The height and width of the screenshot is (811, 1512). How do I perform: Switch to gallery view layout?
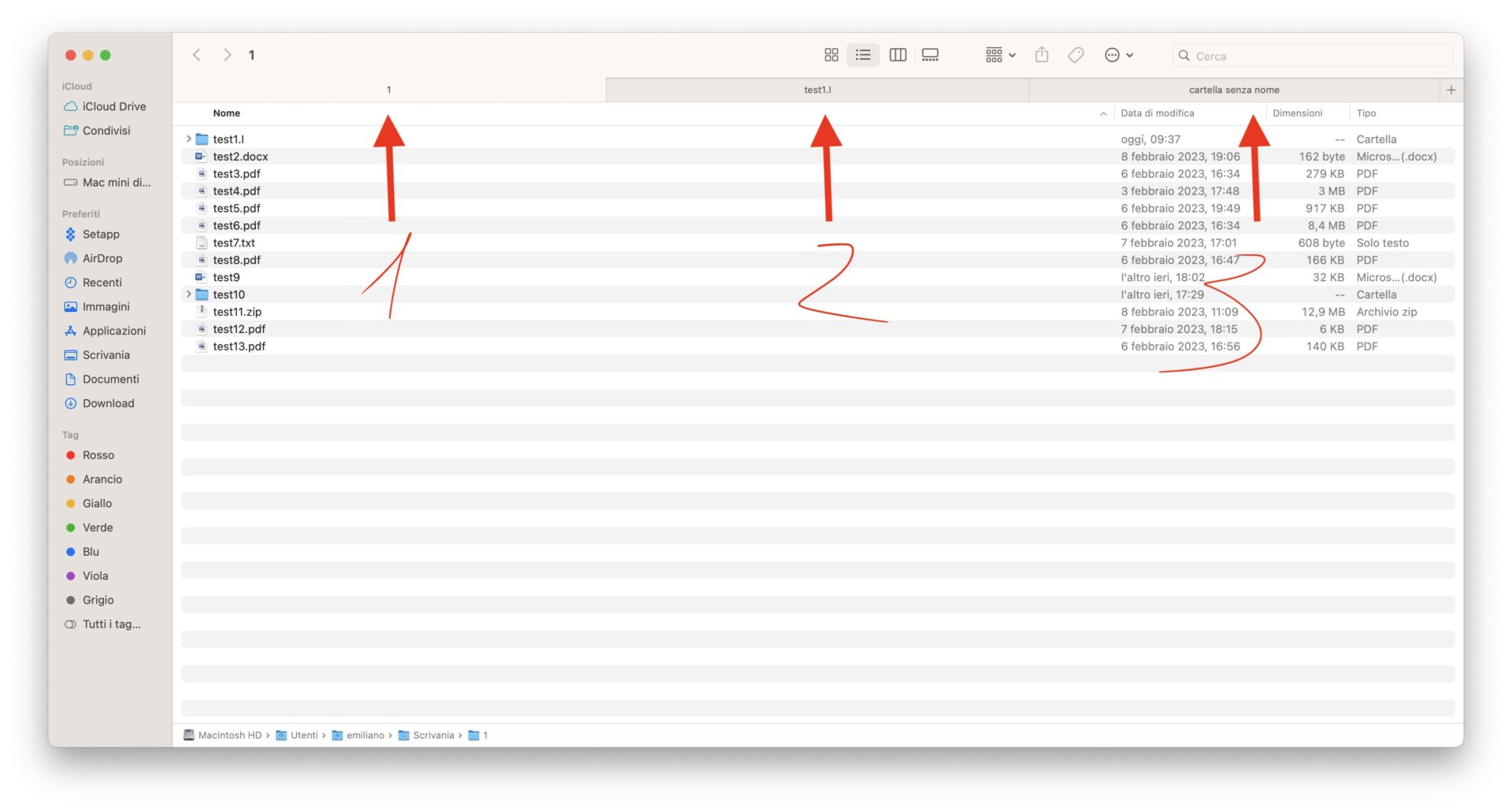(930, 54)
